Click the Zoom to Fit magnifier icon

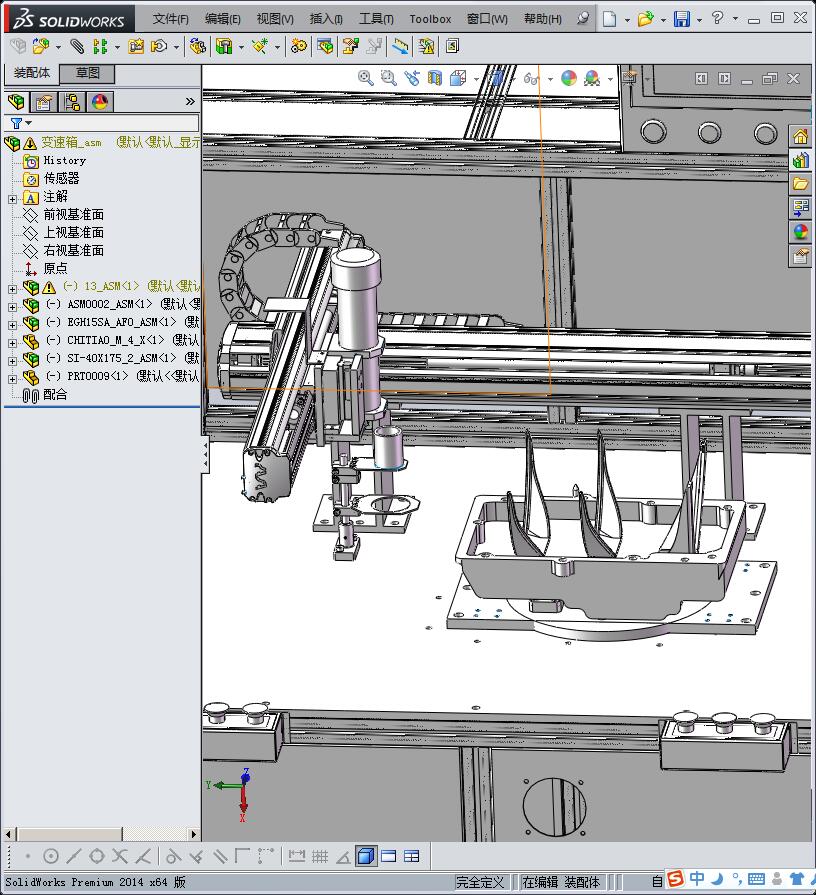tap(365, 78)
